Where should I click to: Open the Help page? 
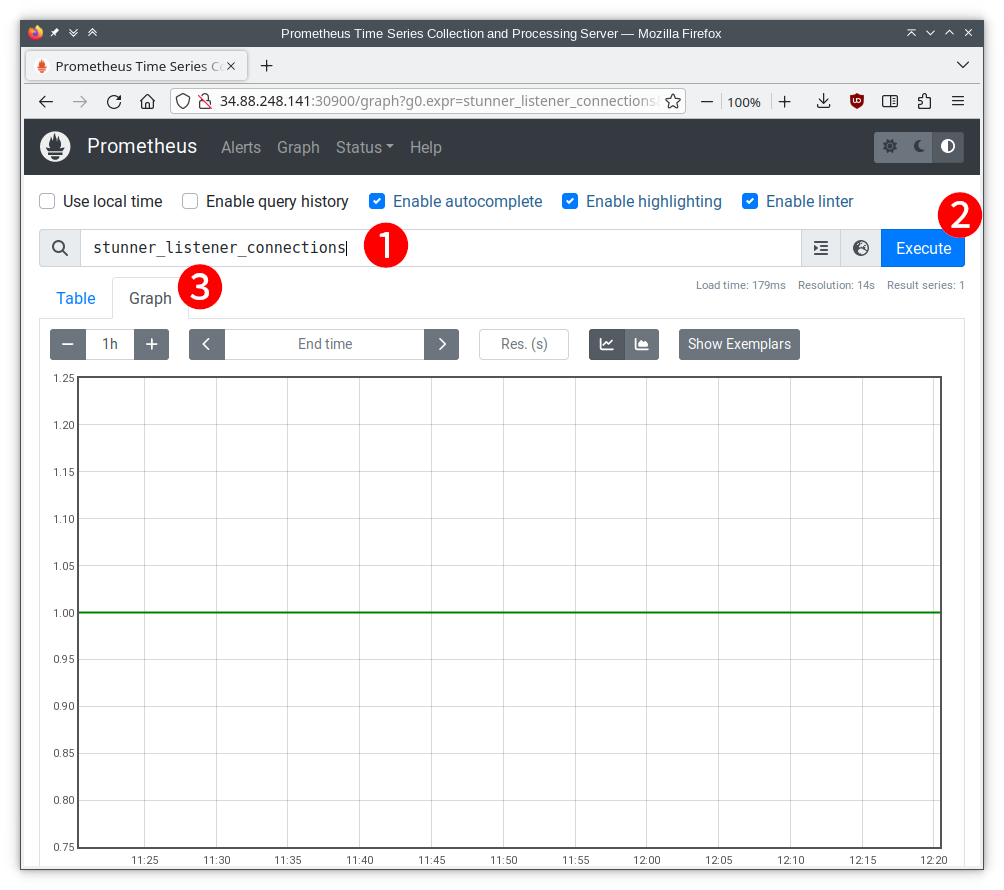click(426, 147)
